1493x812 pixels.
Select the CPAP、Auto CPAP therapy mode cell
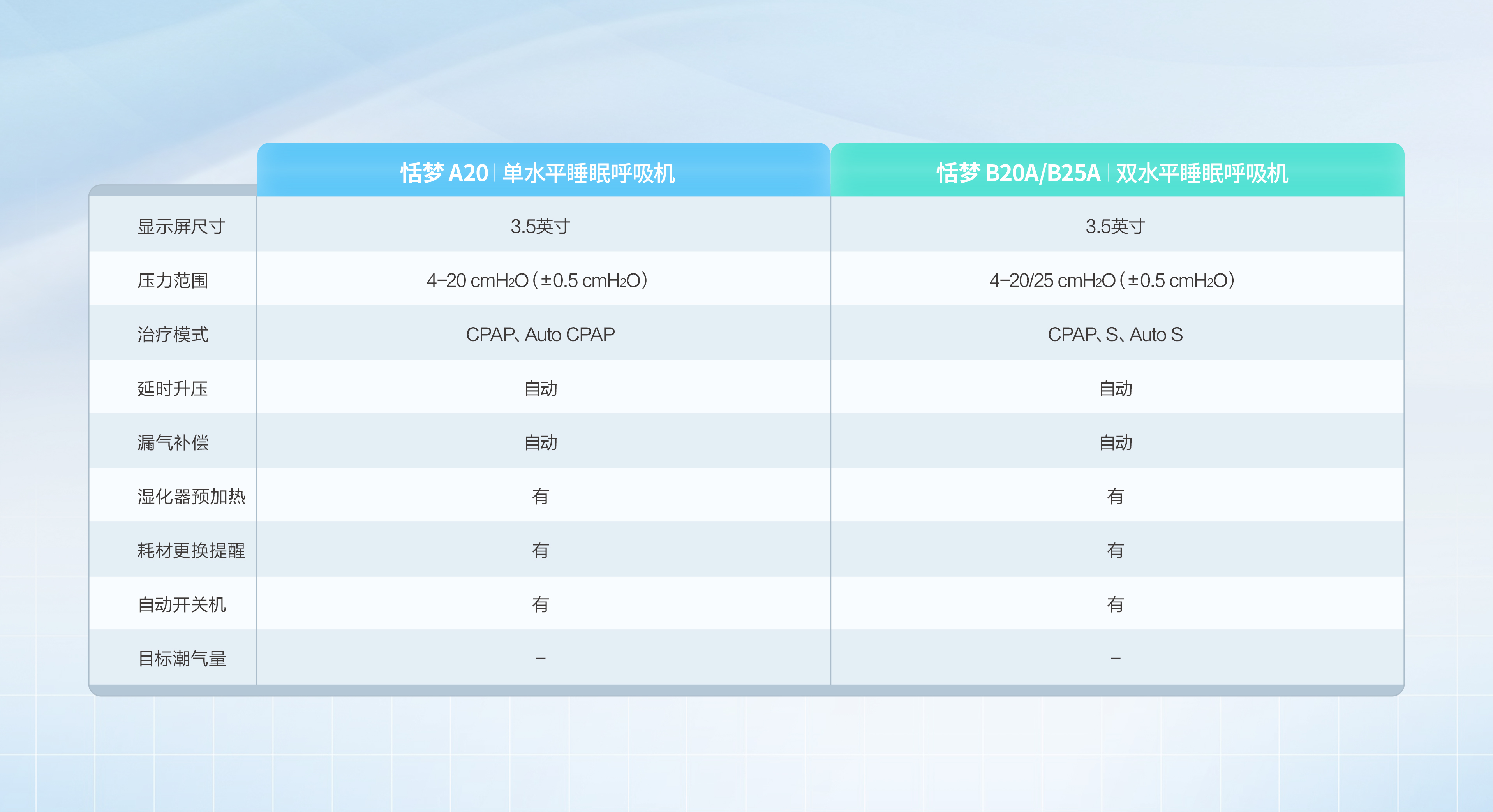click(x=540, y=335)
